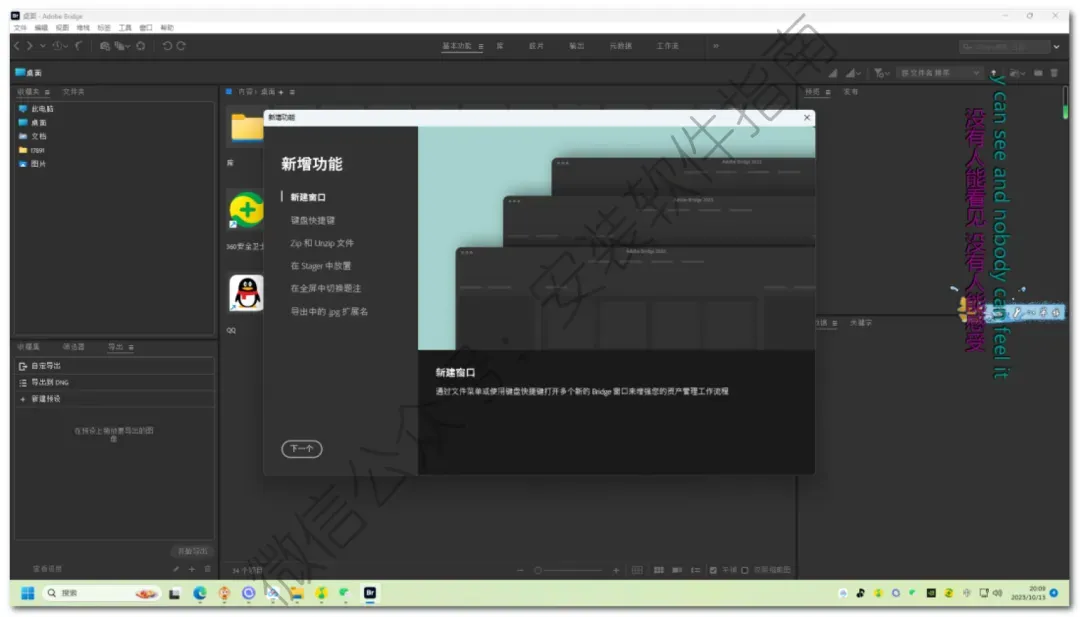Open the 导出 panel menu icon
The image size is (1080, 617).
tap(131, 348)
